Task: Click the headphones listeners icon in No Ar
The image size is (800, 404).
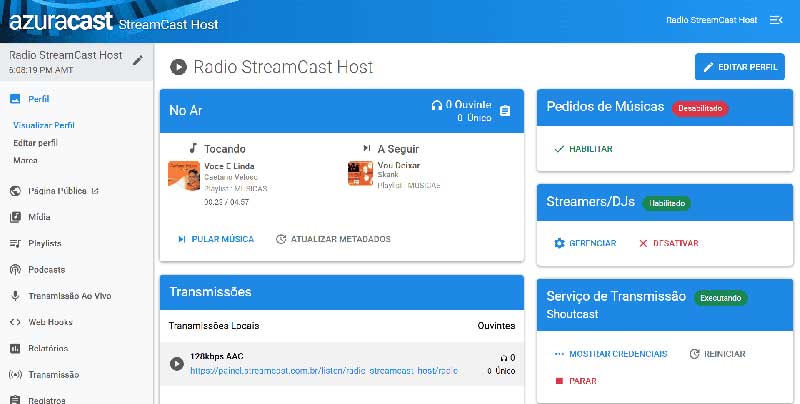Action: pyautogui.click(x=437, y=105)
